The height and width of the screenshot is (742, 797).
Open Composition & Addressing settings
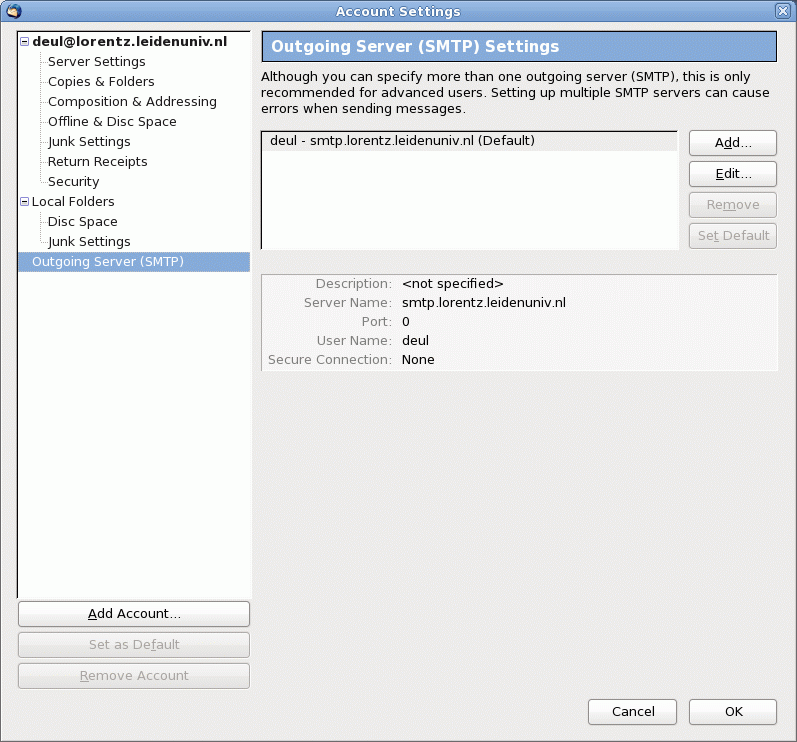point(132,102)
